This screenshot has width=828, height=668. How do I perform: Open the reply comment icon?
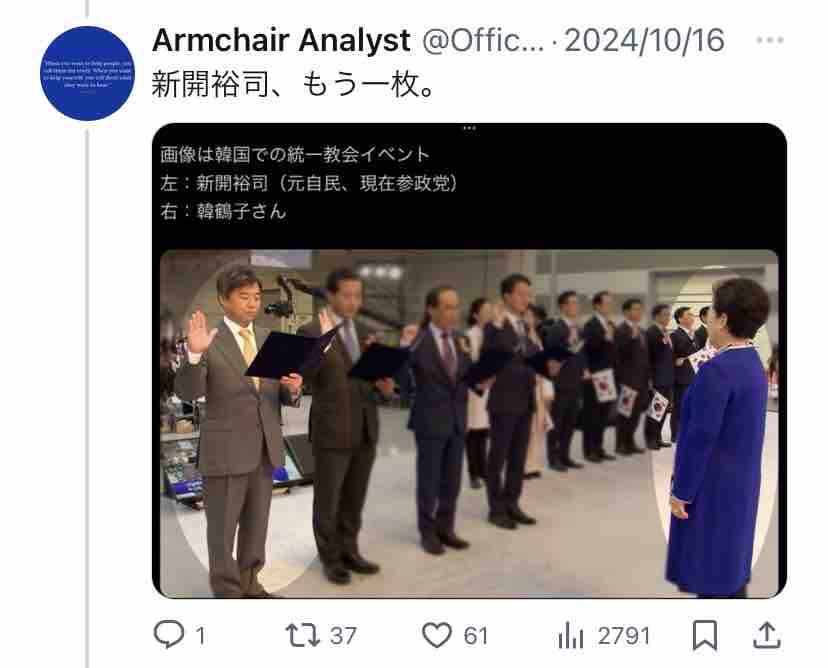click(x=169, y=634)
